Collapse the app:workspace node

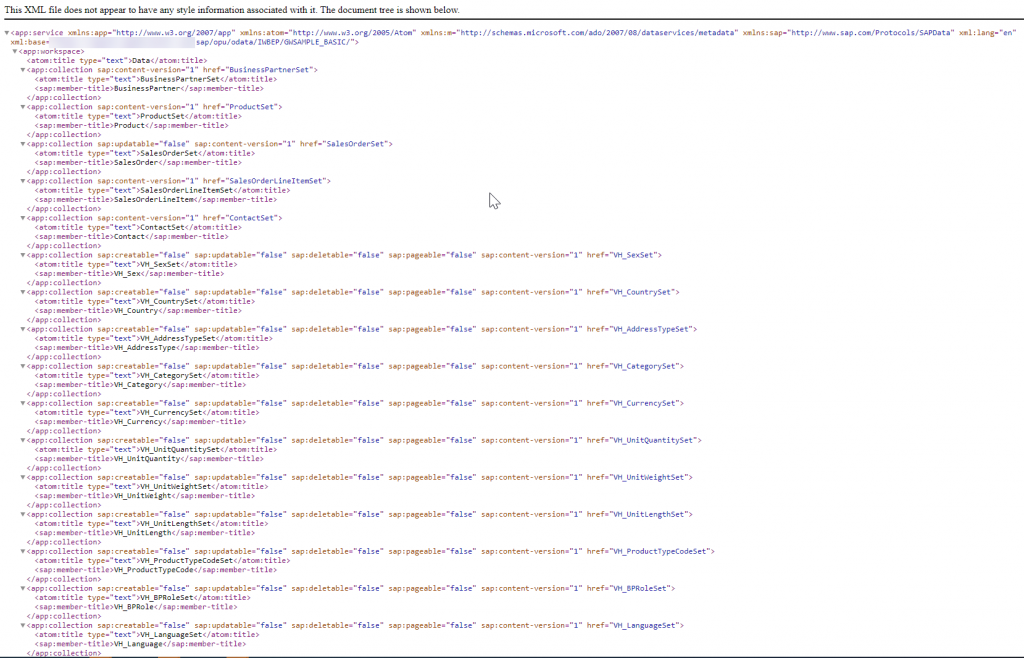click(14, 51)
